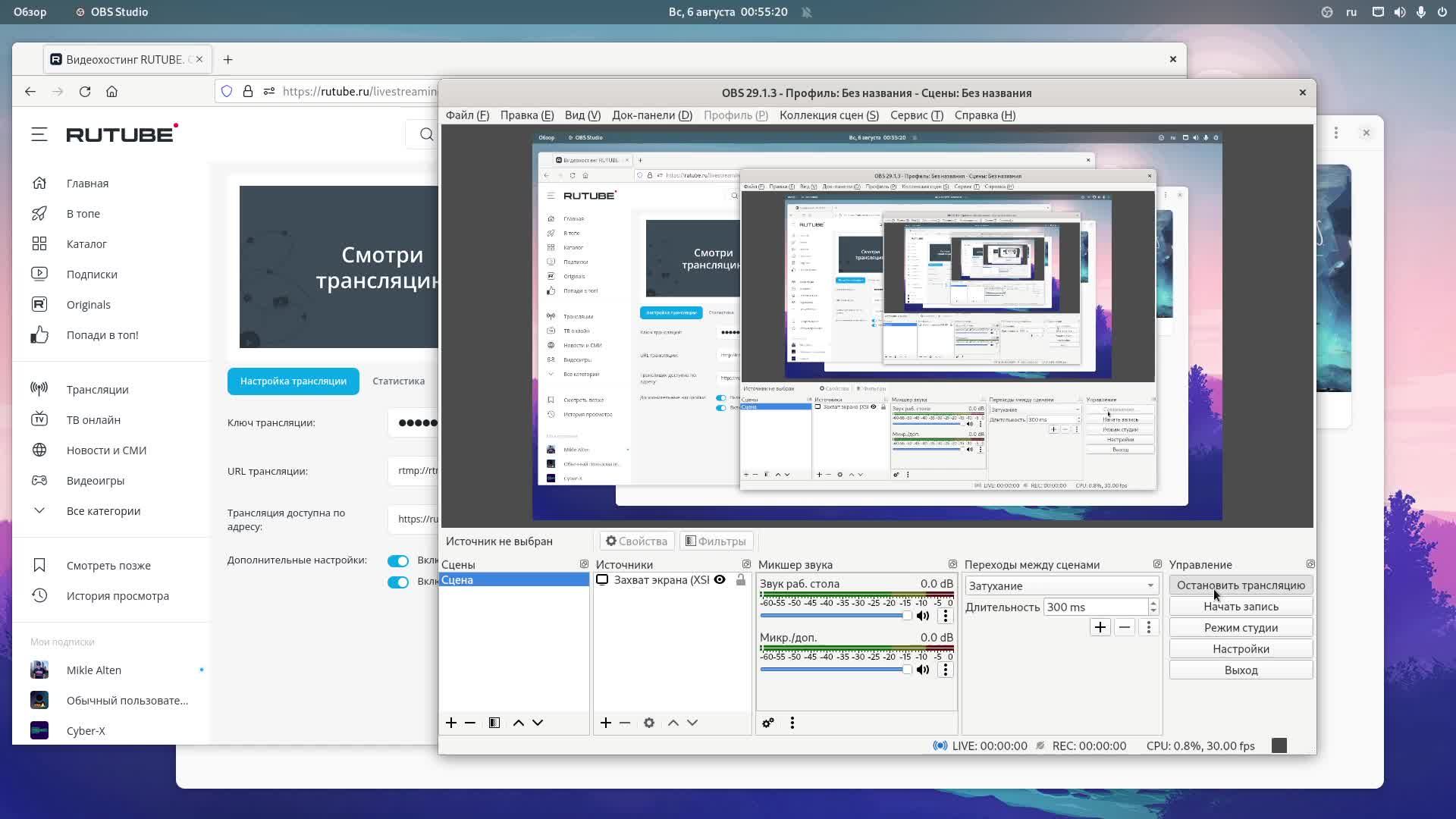Pop out Sources dock panel icon
1456x819 pixels.
tap(746, 564)
